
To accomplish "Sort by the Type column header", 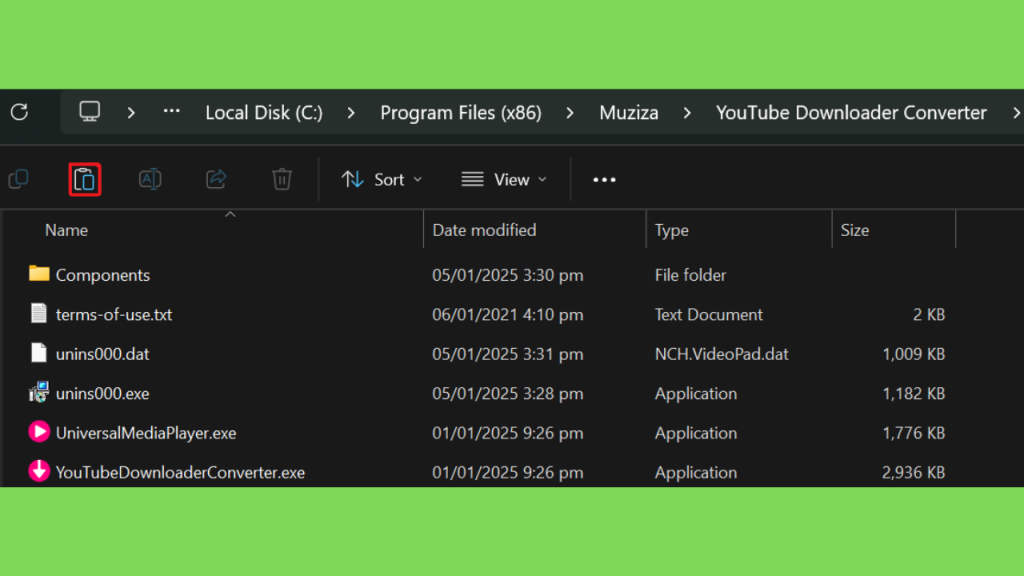I will [671, 230].
